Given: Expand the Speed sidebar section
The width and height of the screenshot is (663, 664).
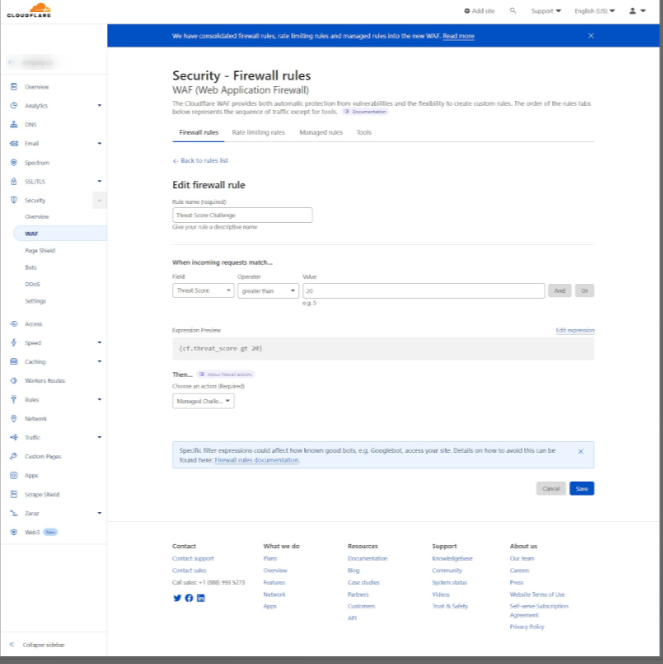Looking at the screenshot, I should click(99, 343).
